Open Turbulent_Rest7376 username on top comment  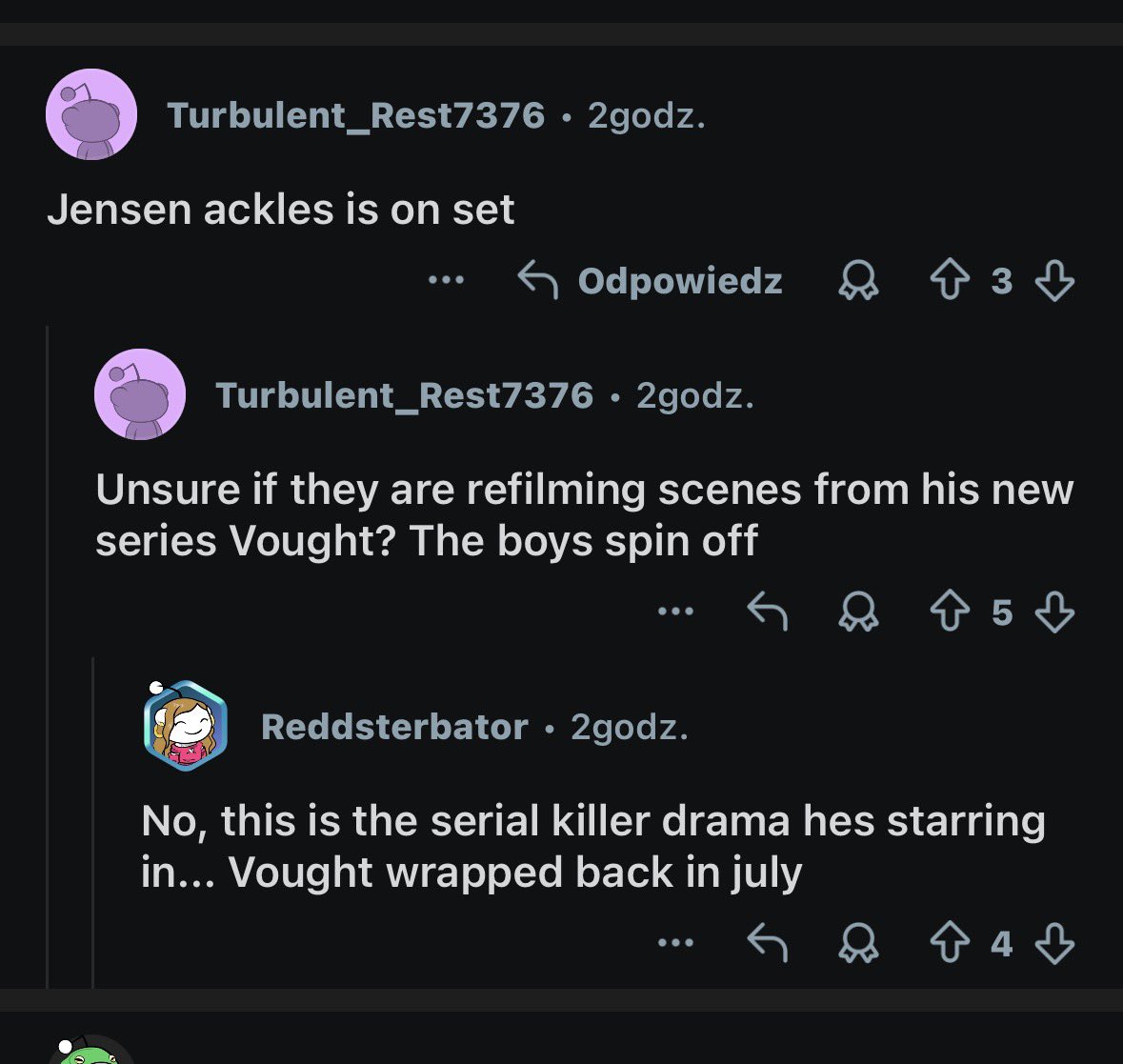tap(356, 115)
